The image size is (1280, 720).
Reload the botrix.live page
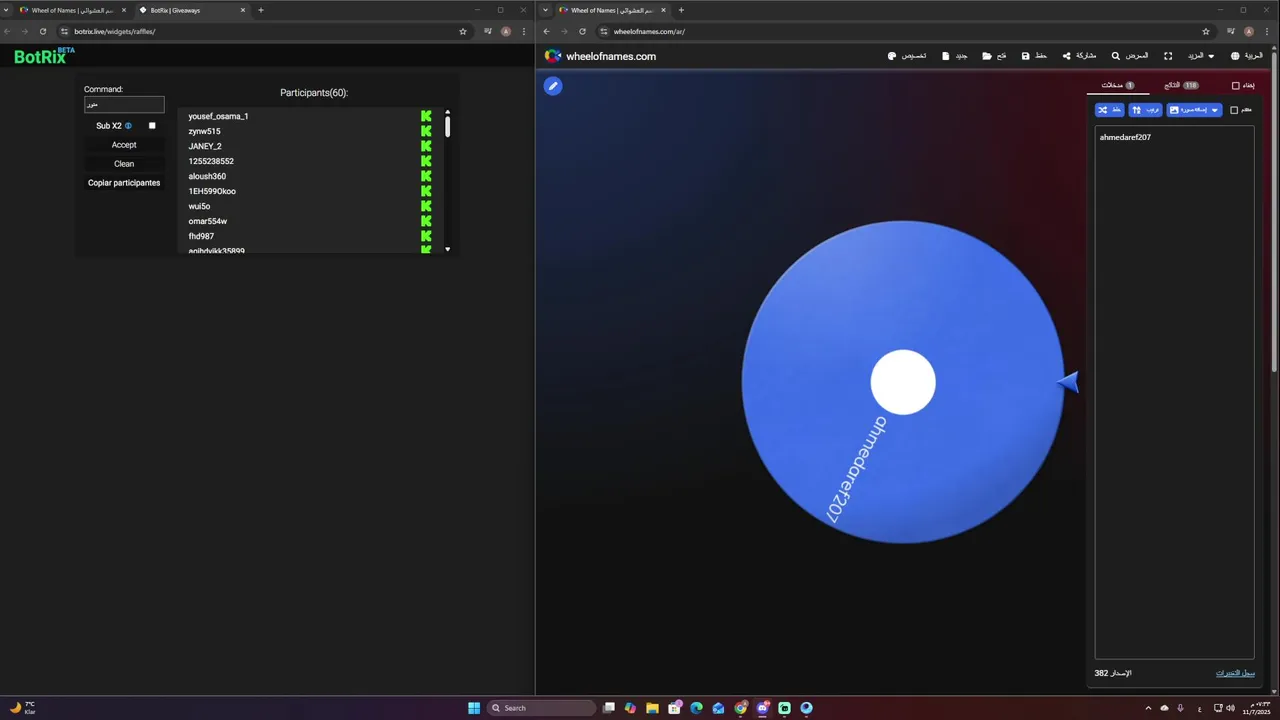tap(43, 31)
